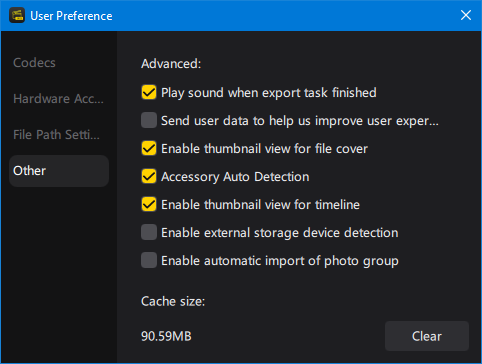Click the Advanced: section heading

pos(171,64)
